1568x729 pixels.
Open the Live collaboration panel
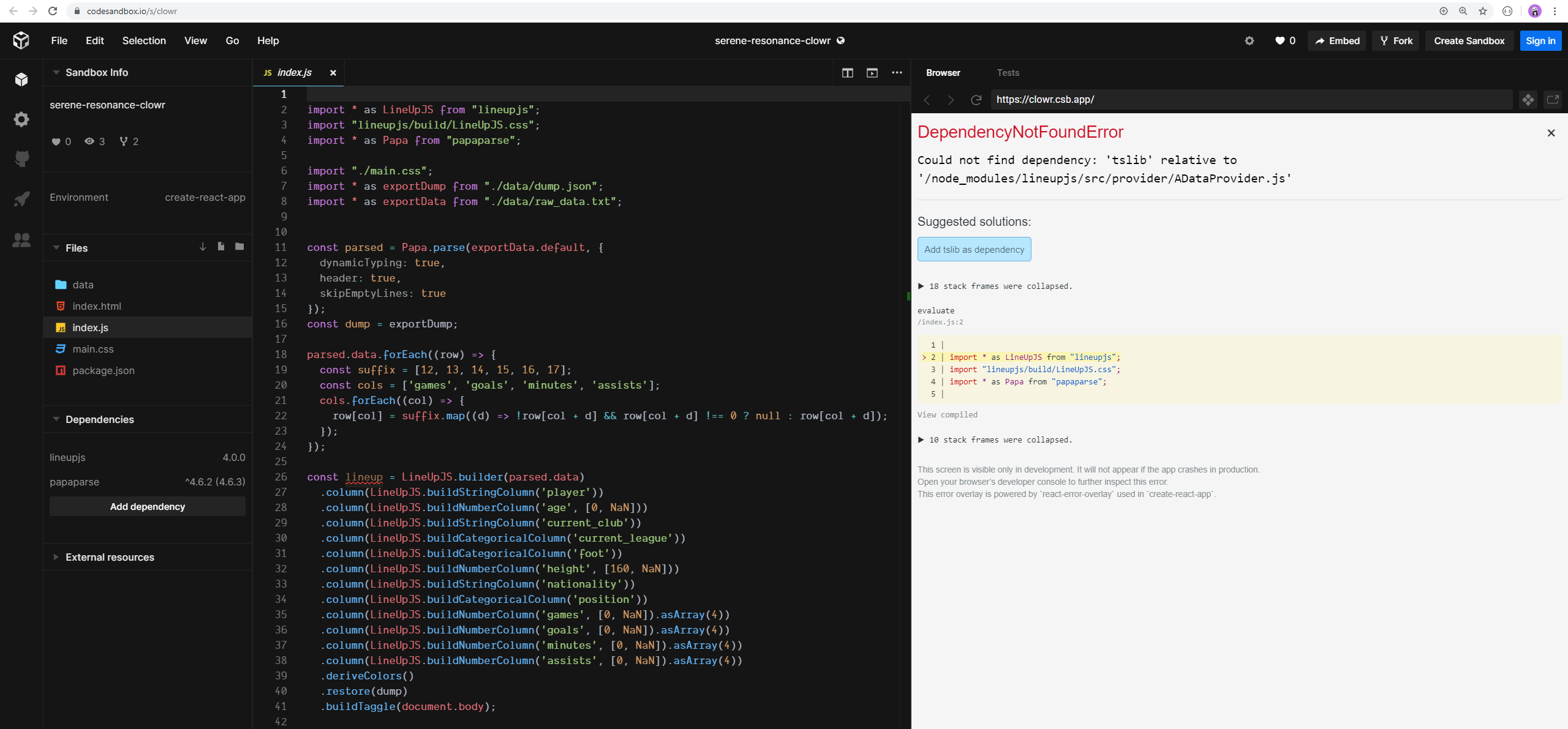coord(21,240)
